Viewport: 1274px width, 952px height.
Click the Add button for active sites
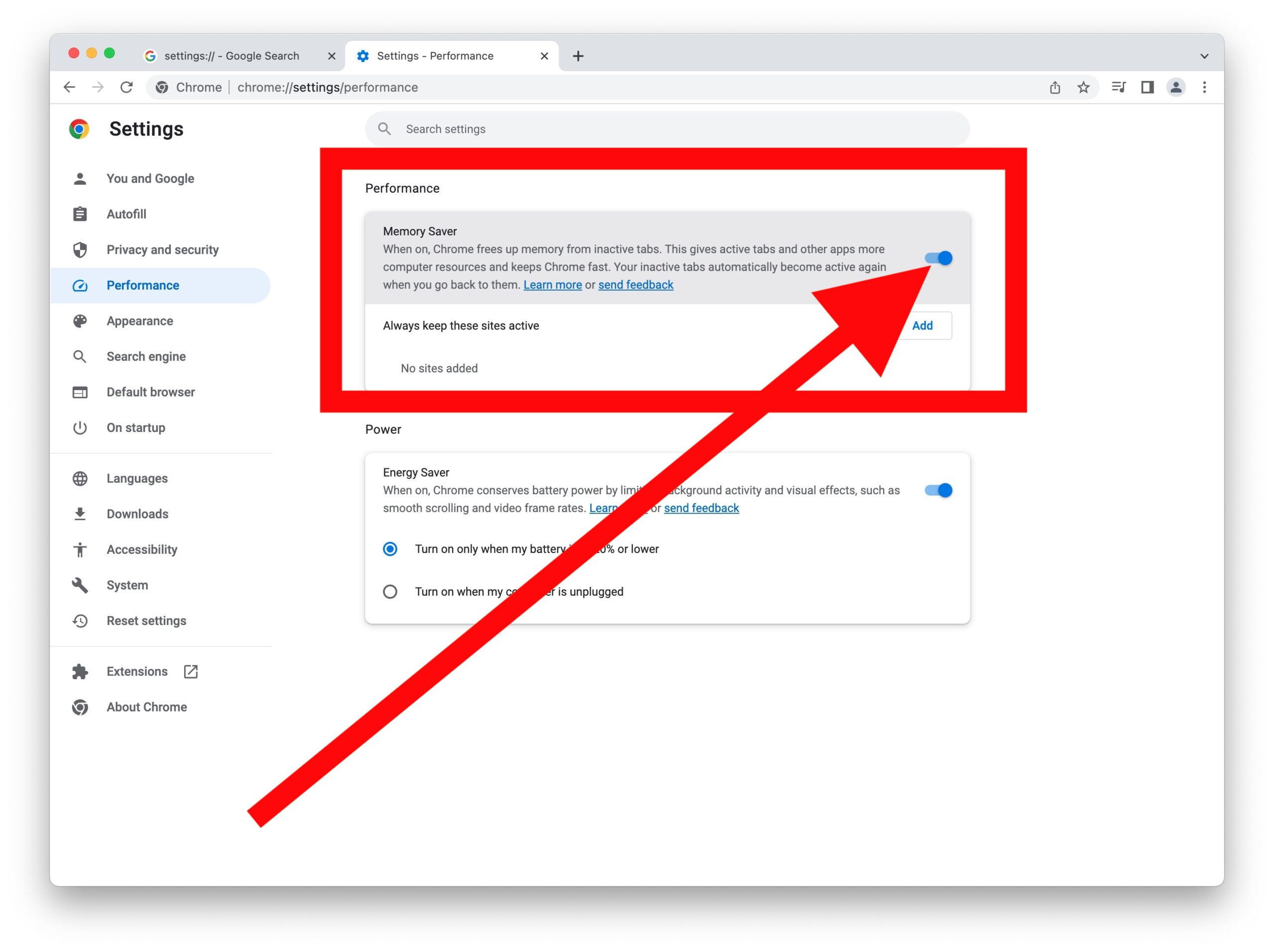point(922,325)
